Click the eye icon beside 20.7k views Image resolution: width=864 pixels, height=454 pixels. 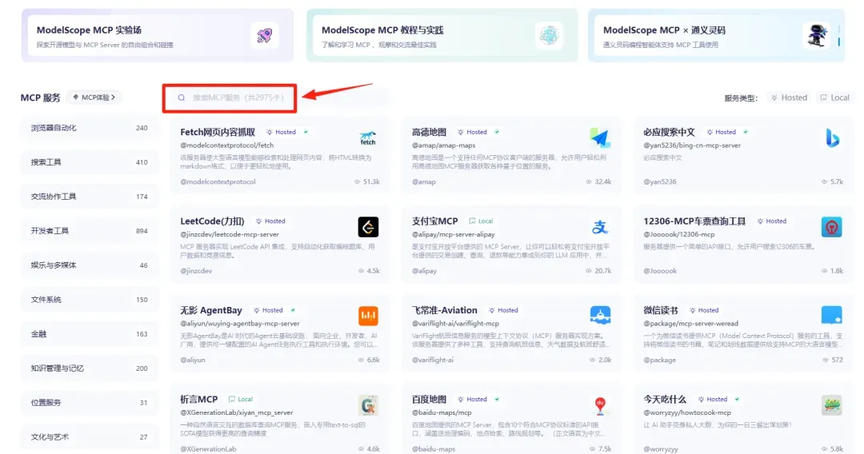[588, 271]
